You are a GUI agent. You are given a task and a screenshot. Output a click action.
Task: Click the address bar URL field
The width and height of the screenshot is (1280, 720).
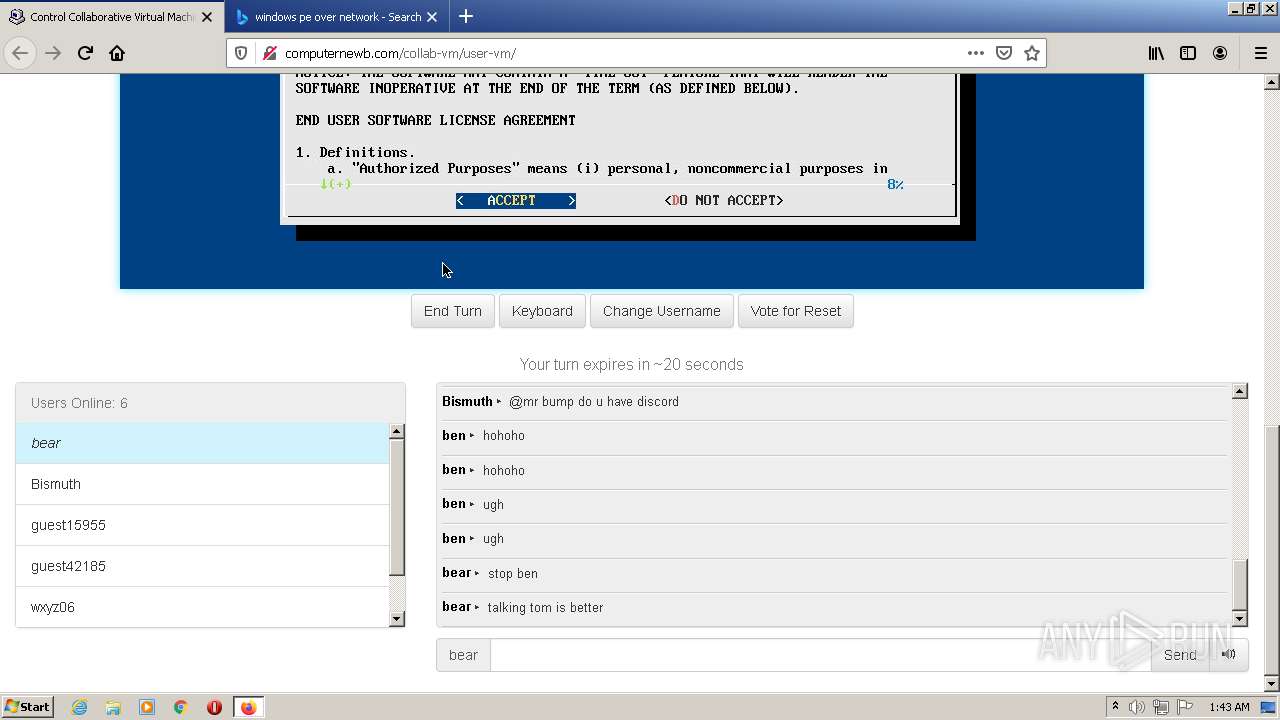620,53
